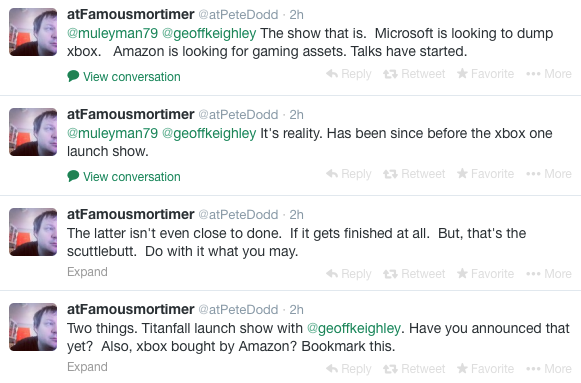
Task: Retweet the 'scuttlebutt' tweet
Action: click(x=414, y=274)
